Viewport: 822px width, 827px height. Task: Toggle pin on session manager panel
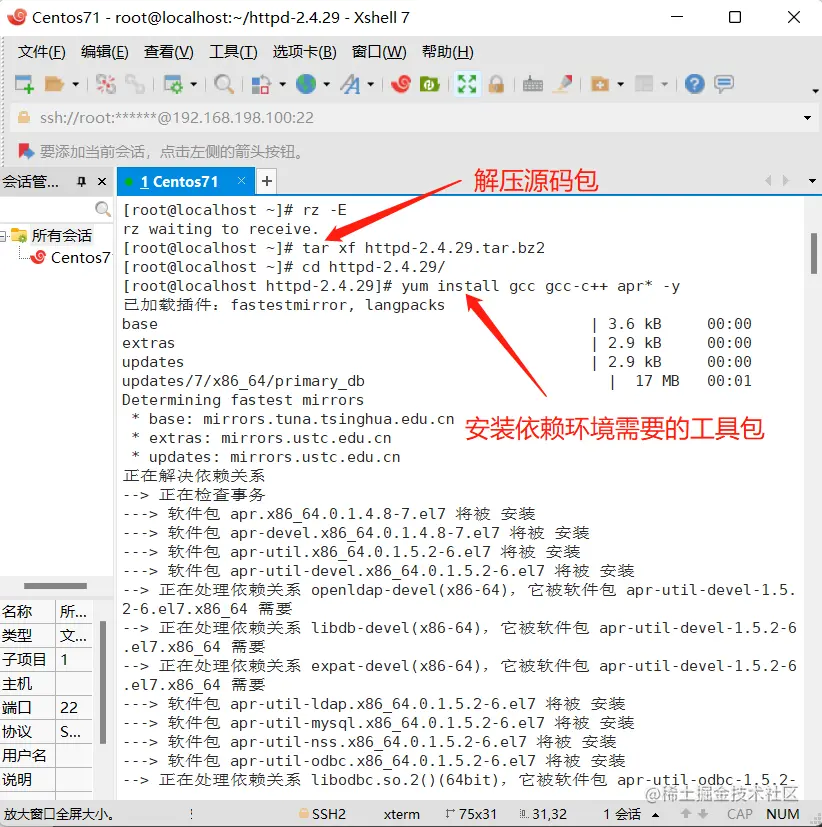click(x=81, y=182)
